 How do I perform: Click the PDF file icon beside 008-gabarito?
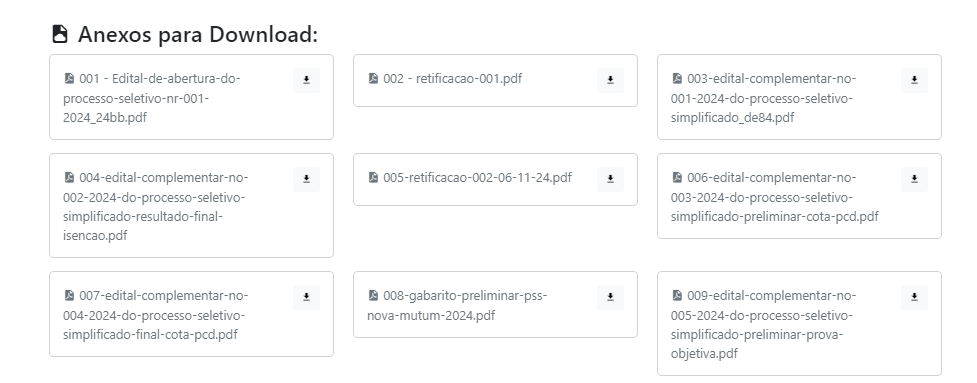(373, 295)
